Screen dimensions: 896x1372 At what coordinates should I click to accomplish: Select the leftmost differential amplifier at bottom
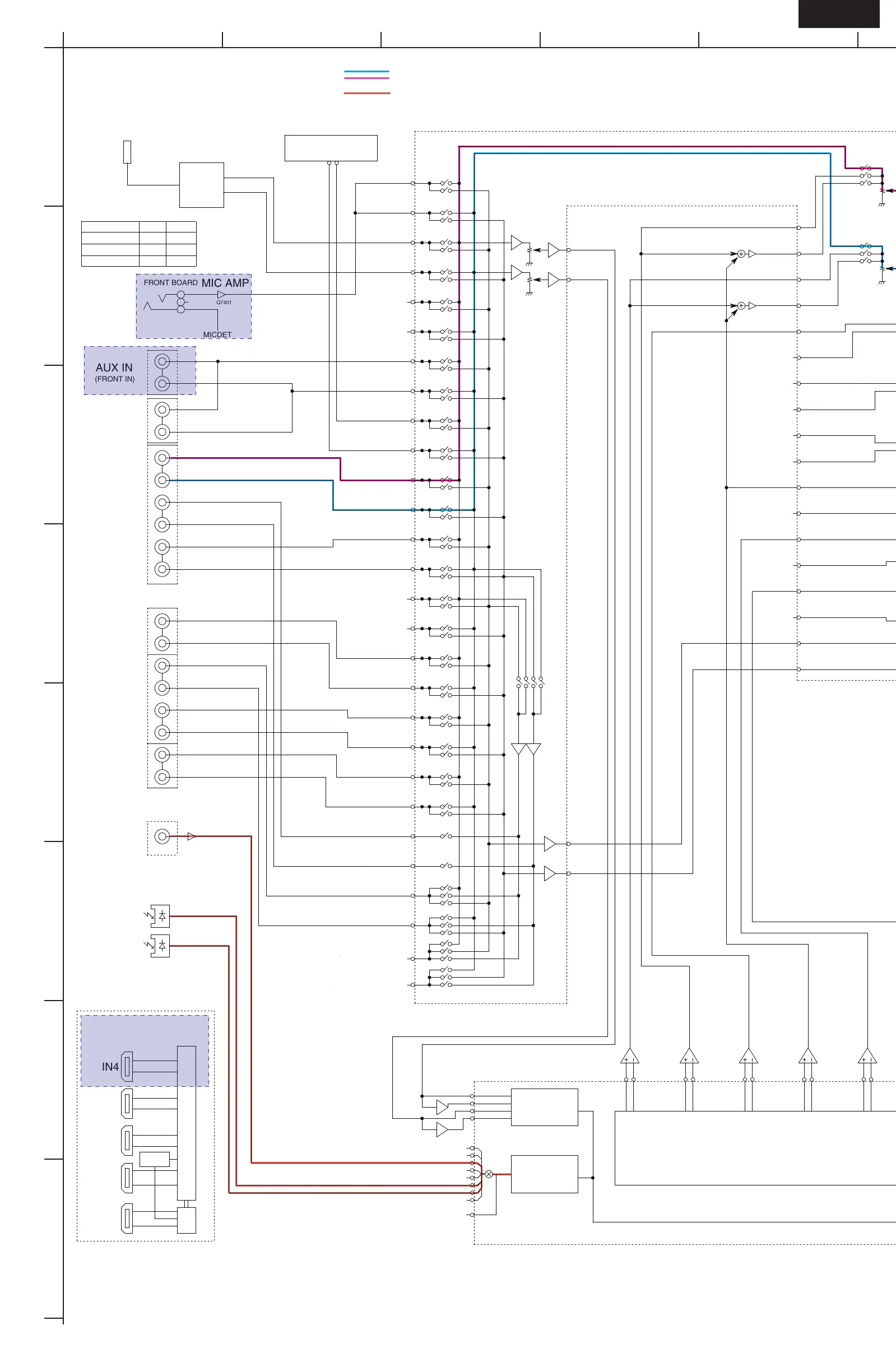(630, 1056)
